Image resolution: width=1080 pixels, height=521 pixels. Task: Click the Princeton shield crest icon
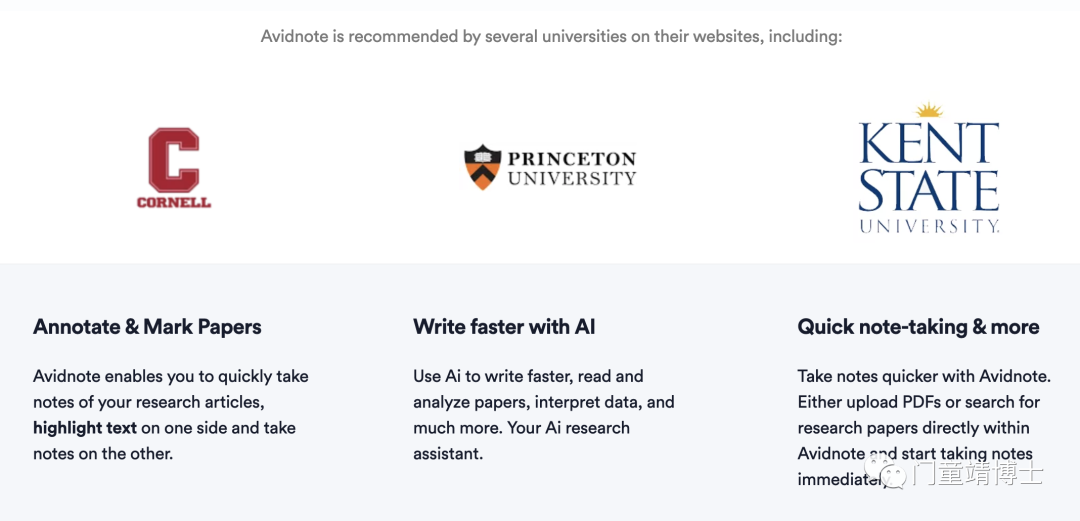coord(481,167)
